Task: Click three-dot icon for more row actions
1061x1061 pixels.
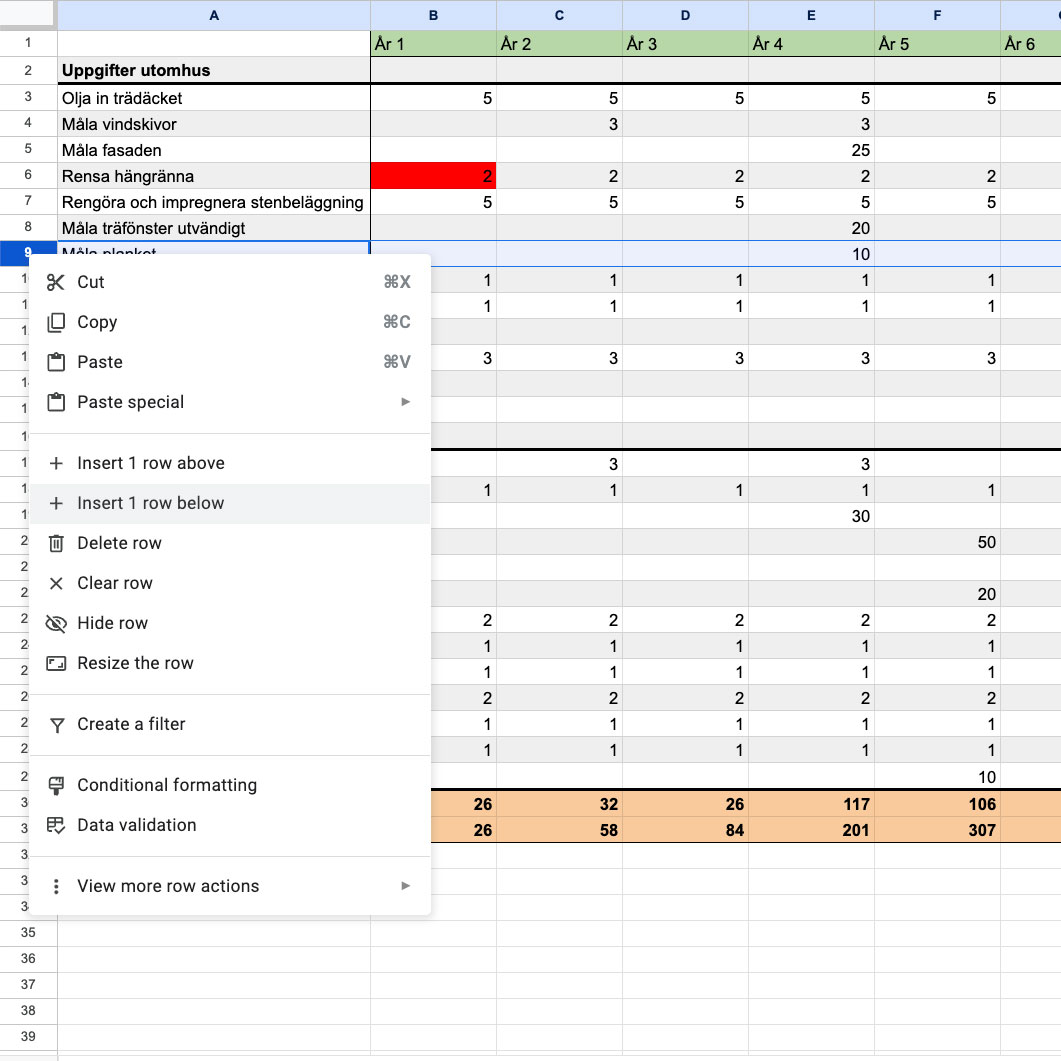Action: 56,886
